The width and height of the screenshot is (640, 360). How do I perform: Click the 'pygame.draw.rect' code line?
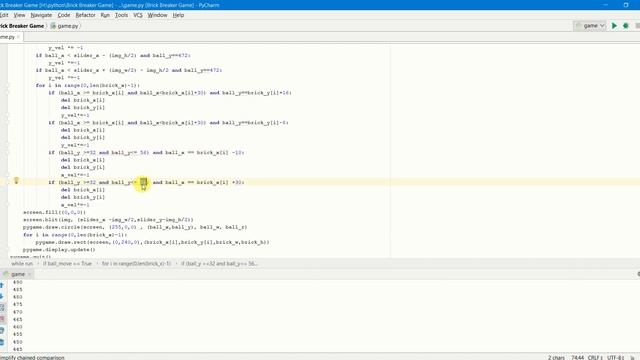point(152,242)
